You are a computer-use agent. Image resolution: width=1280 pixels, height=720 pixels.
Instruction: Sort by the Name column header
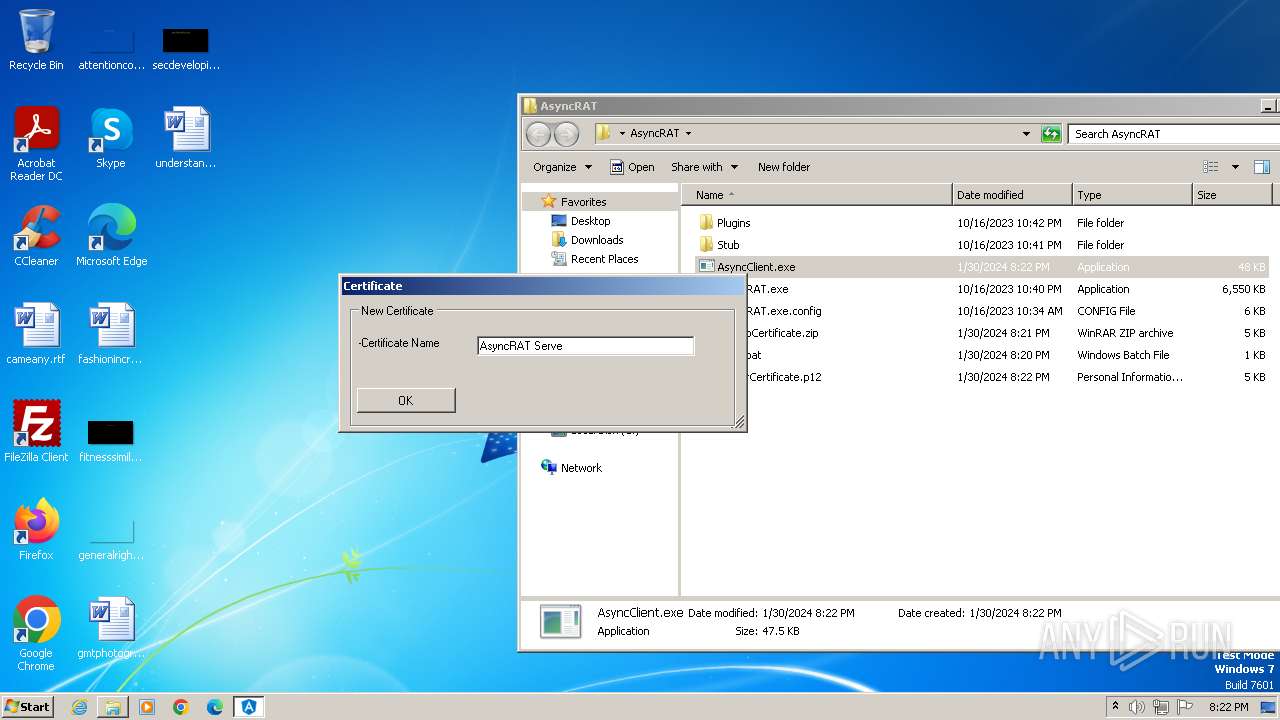coord(817,195)
